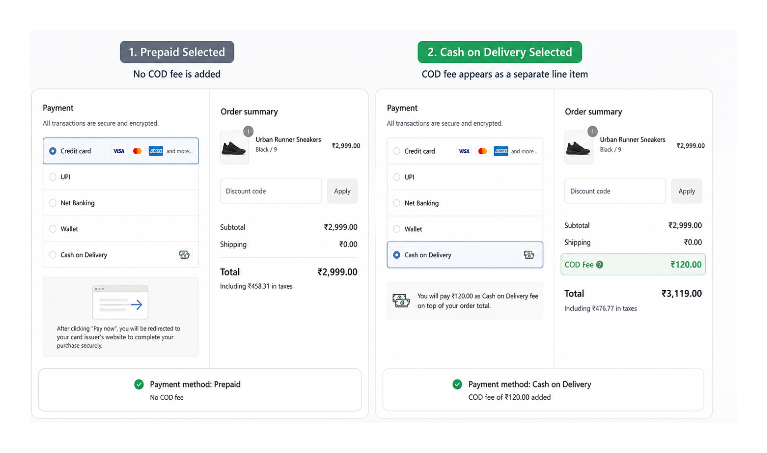This screenshot has height=453, width=767.
Task: Click 'COD fee appears as a separate line item'
Action: tap(505, 74)
